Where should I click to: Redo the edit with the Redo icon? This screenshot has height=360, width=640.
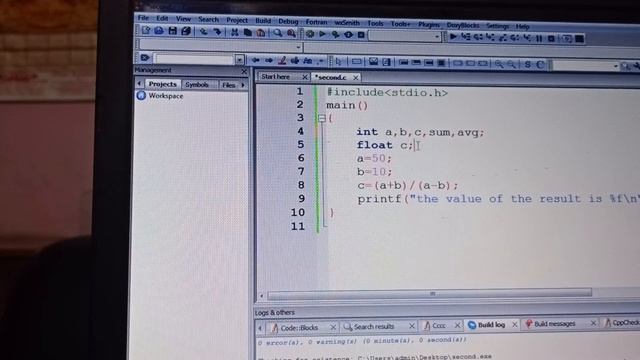(217, 32)
